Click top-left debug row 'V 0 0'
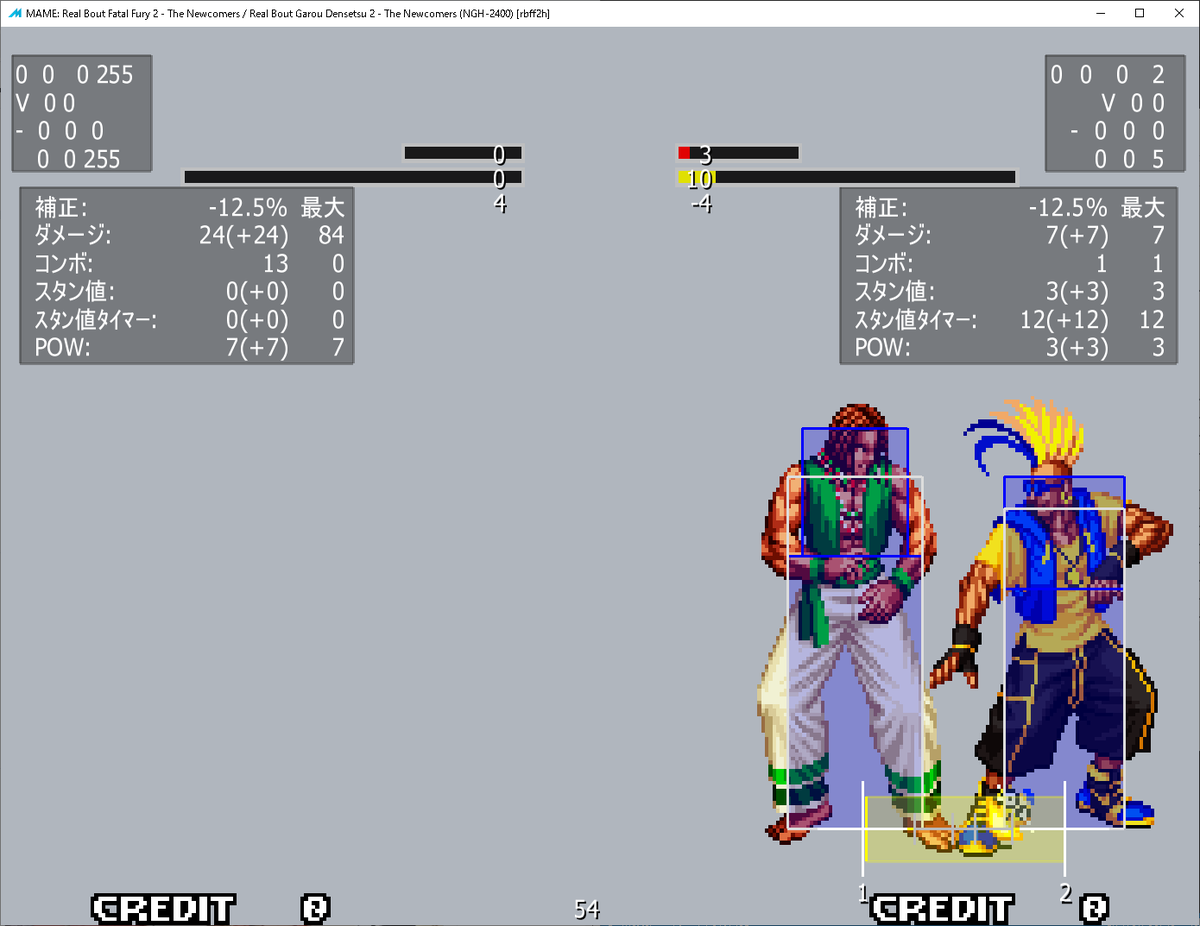Image resolution: width=1200 pixels, height=926 pixels. tap(46, 103)
